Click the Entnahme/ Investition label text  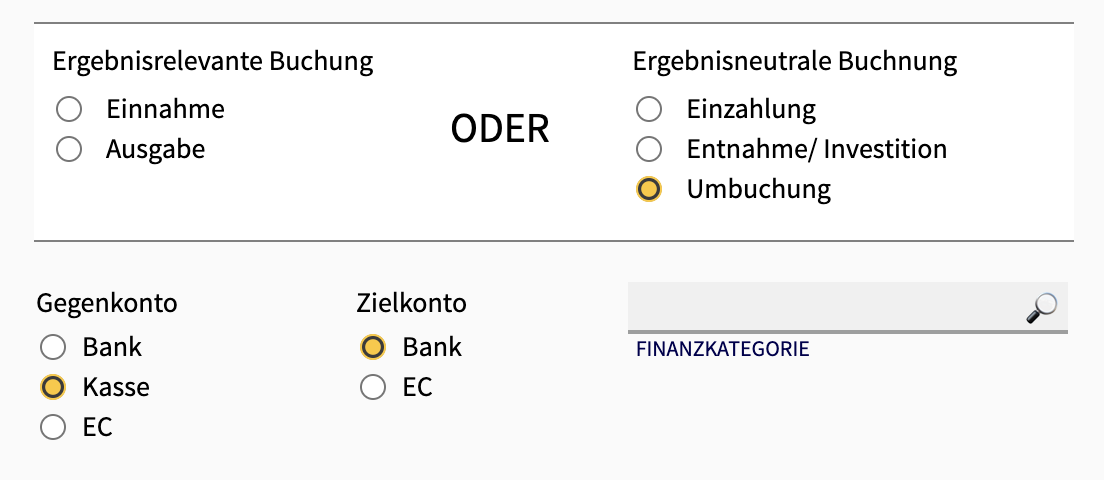tap(817, 149)
